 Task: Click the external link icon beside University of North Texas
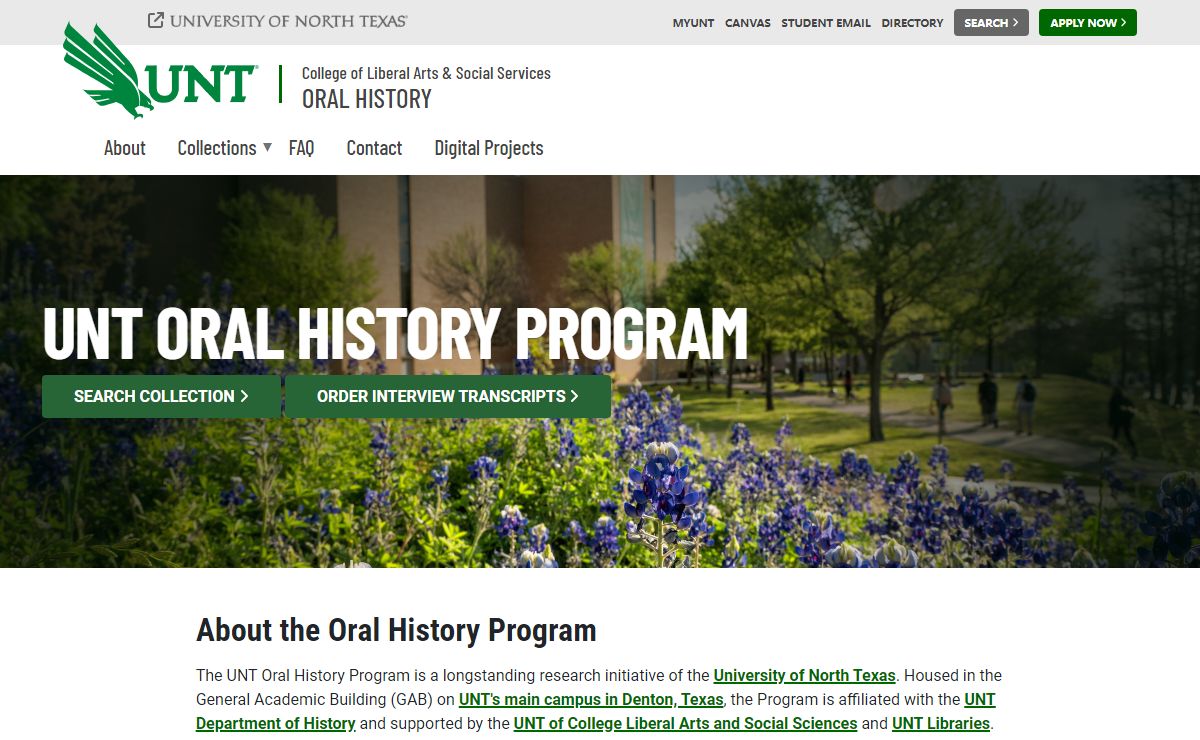156,20
